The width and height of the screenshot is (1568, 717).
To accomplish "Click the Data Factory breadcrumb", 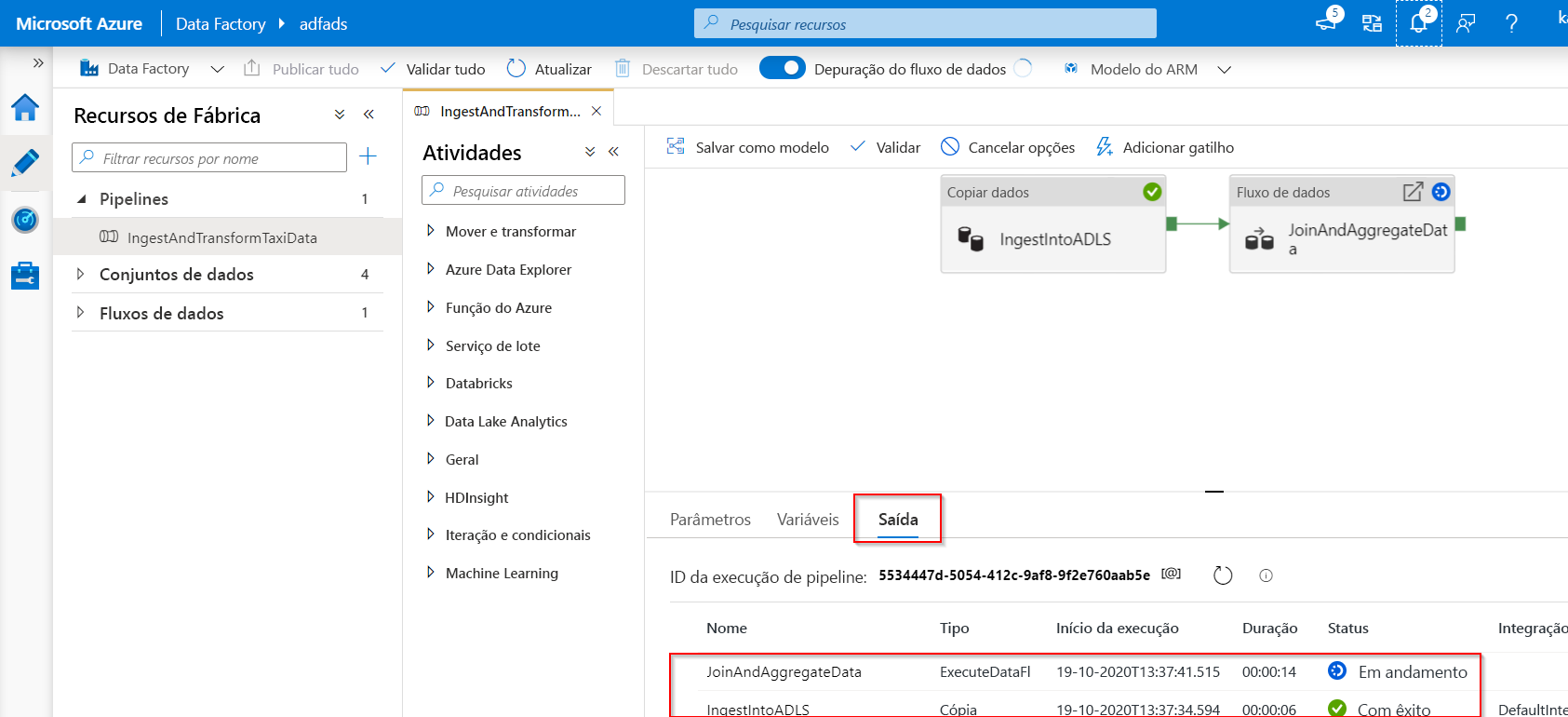I will click(221, 24).
